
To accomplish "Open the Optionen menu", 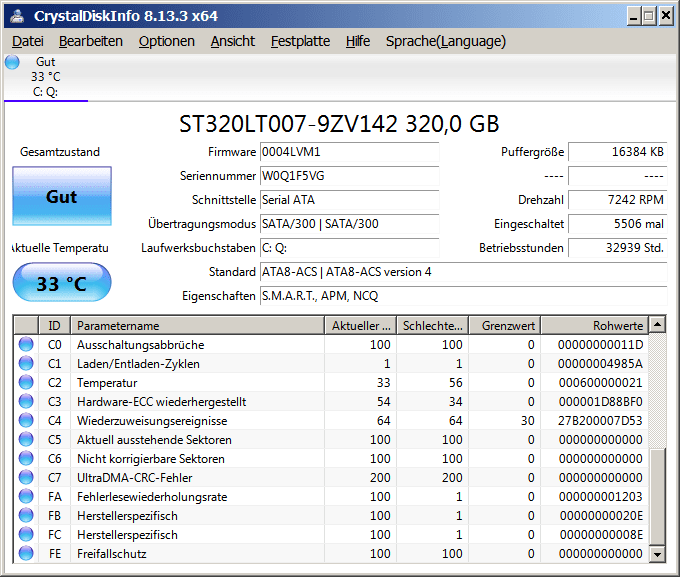I will pyautogui.click(x=167, y=41).
